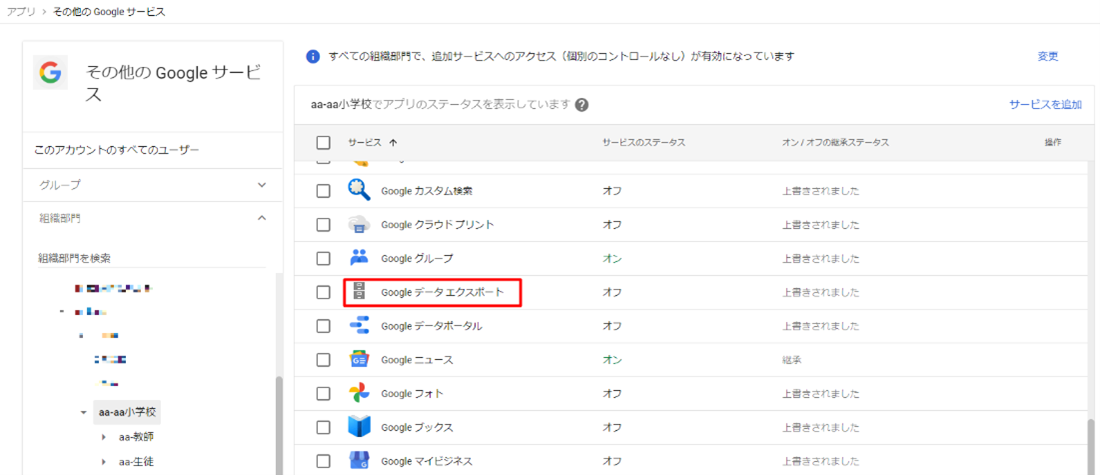Click 継承 status in Google ニュース row
The height and width of the screenshot is (475, 1100).
point(792,360)
